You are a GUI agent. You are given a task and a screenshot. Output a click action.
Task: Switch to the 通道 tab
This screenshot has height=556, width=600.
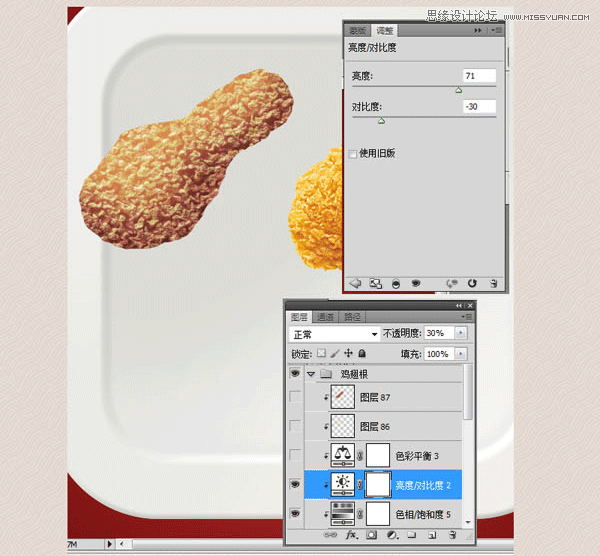[x=326, y=317]
